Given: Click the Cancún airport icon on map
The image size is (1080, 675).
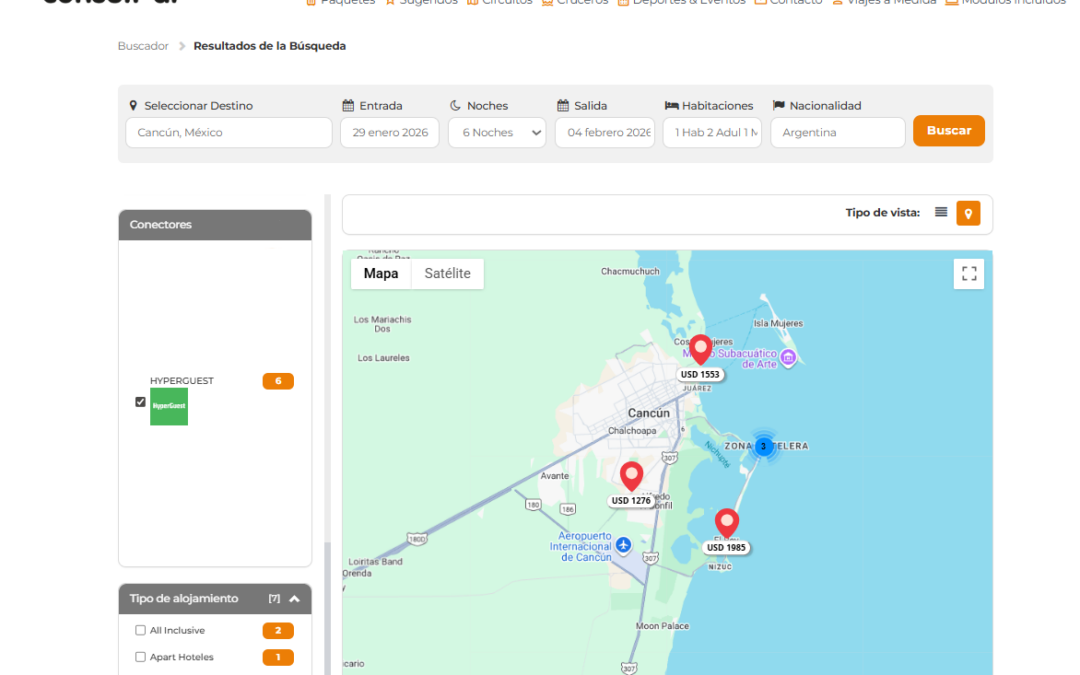Looking at the screenshot, I should tap(624, 545).
